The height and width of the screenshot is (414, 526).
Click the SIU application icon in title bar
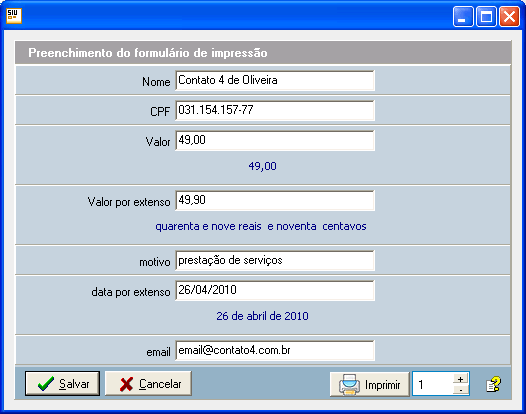pyautogui.click(x=14, y=16)
